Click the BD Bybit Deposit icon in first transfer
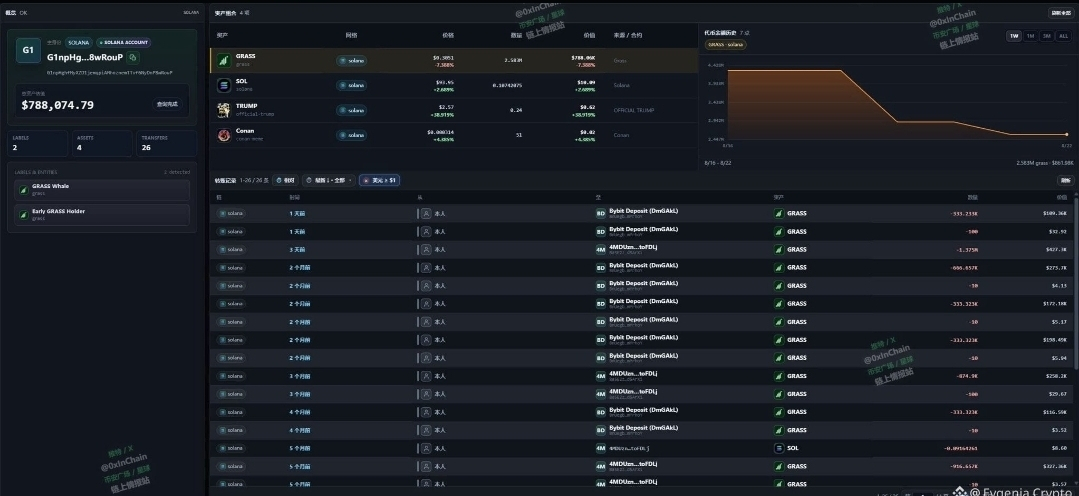 click(x=601, y=213)
